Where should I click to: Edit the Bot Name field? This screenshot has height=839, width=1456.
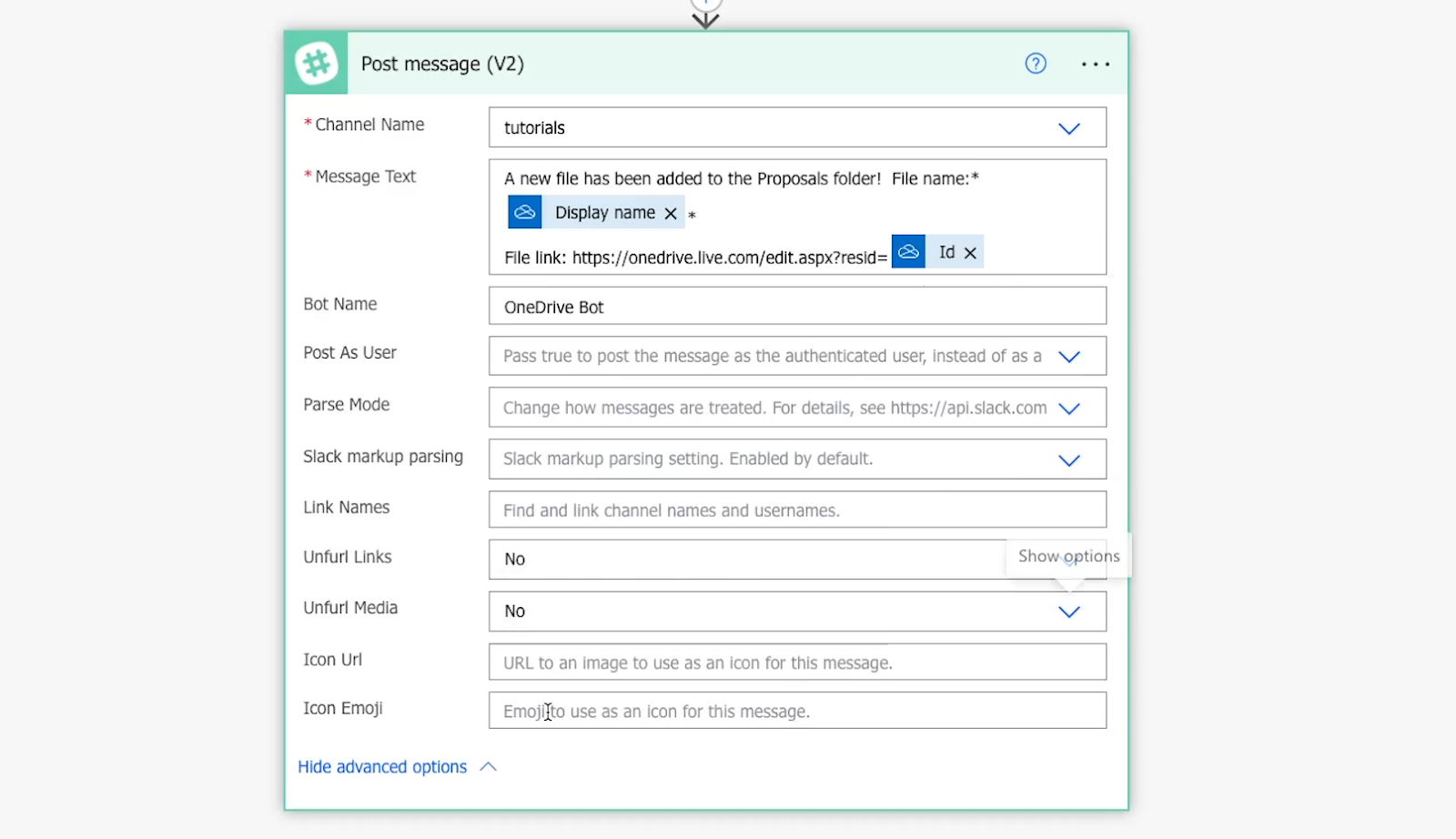click(797, 307)
